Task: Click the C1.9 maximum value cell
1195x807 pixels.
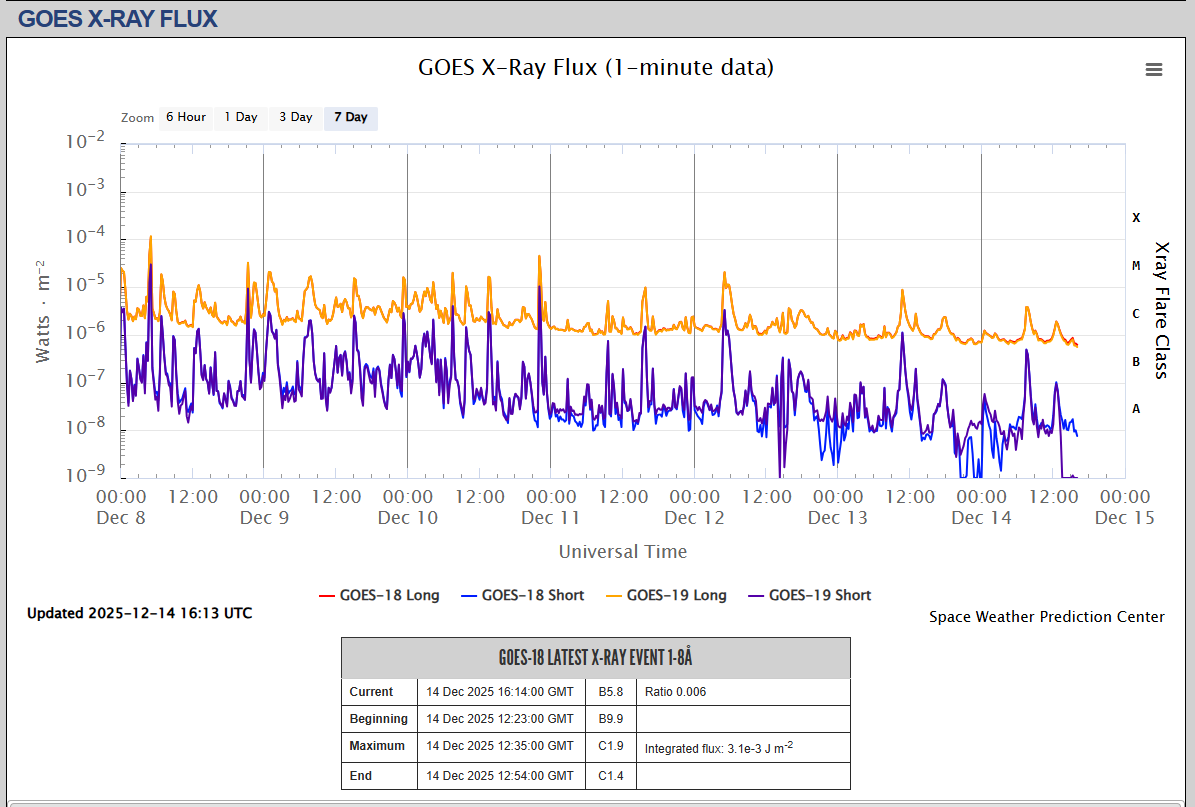Action: coord(611,746)
